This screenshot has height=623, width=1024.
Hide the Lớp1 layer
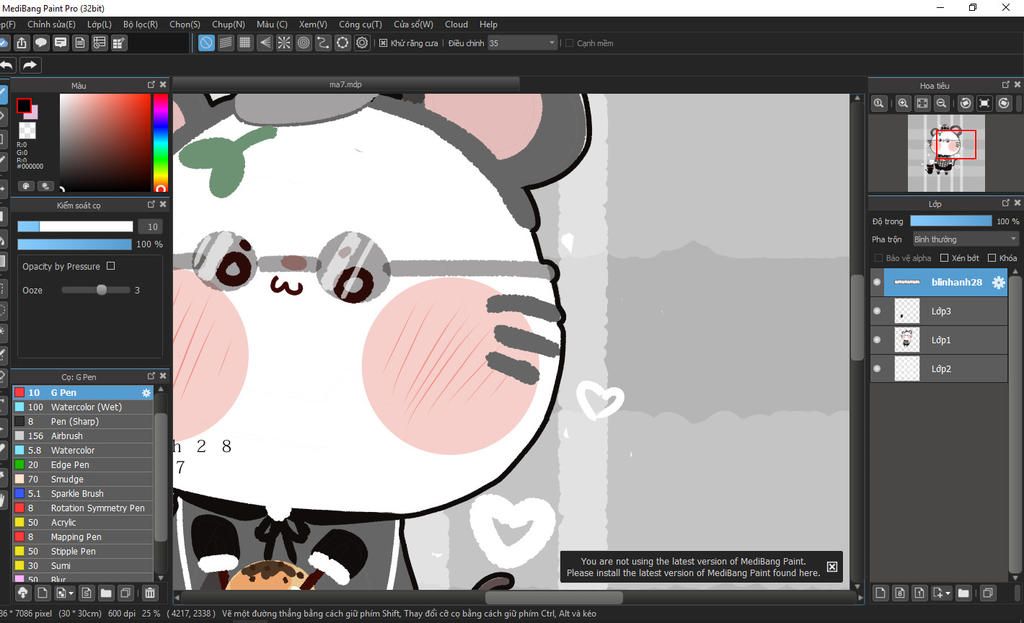[x=877, y=340]
